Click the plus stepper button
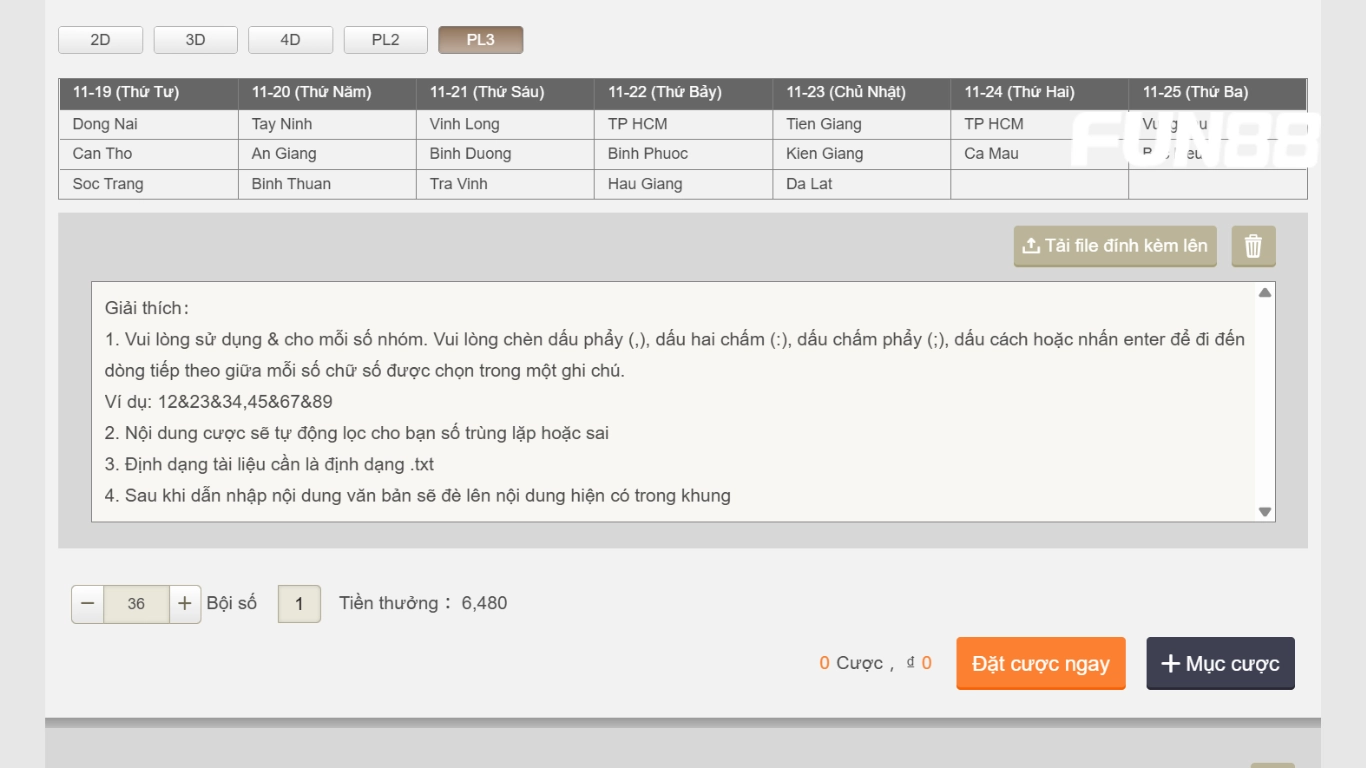Image resolution: width=1366 pixels, height=768 pixels. pos(185,604)
